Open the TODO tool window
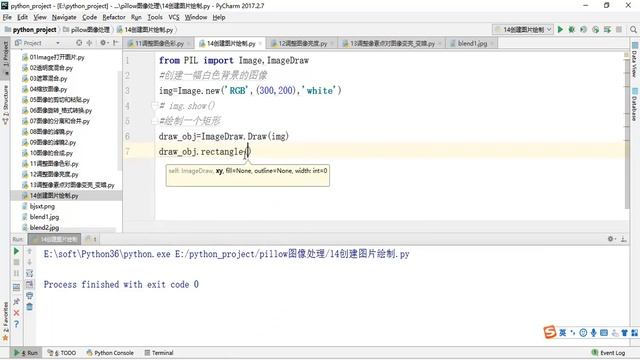Image resolution: width=640 pixels, height=360 pixels. coord(61,353)
